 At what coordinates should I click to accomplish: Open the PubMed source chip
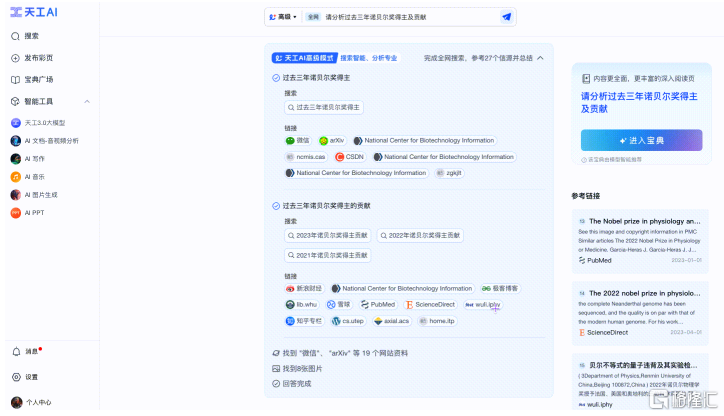[378, 305]
